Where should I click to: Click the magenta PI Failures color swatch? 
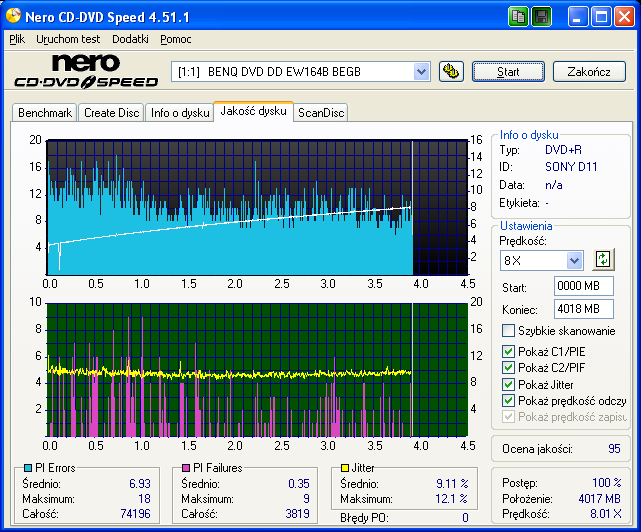click(186, 468)
